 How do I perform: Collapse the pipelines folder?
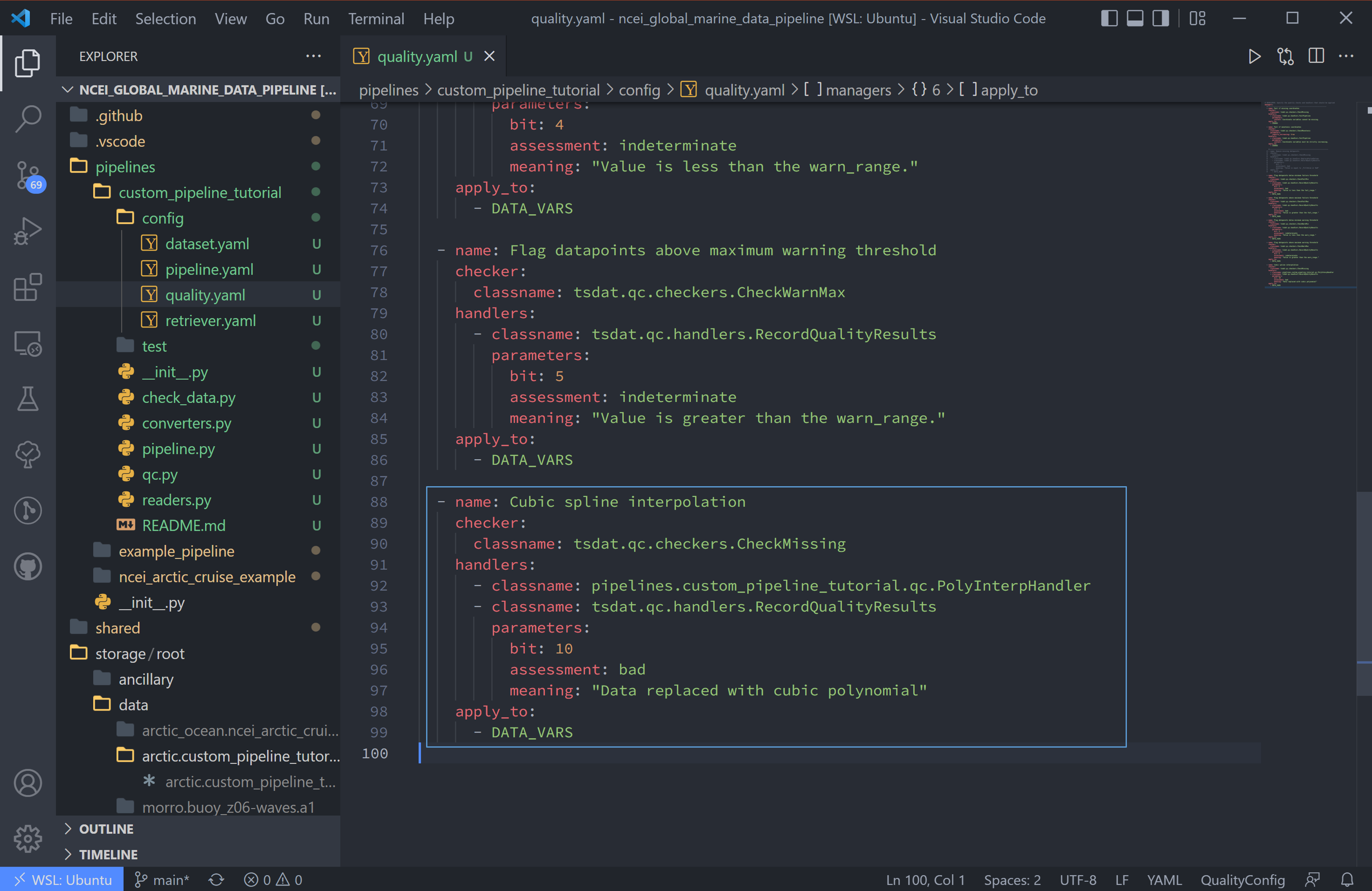(x=198, y=167)
